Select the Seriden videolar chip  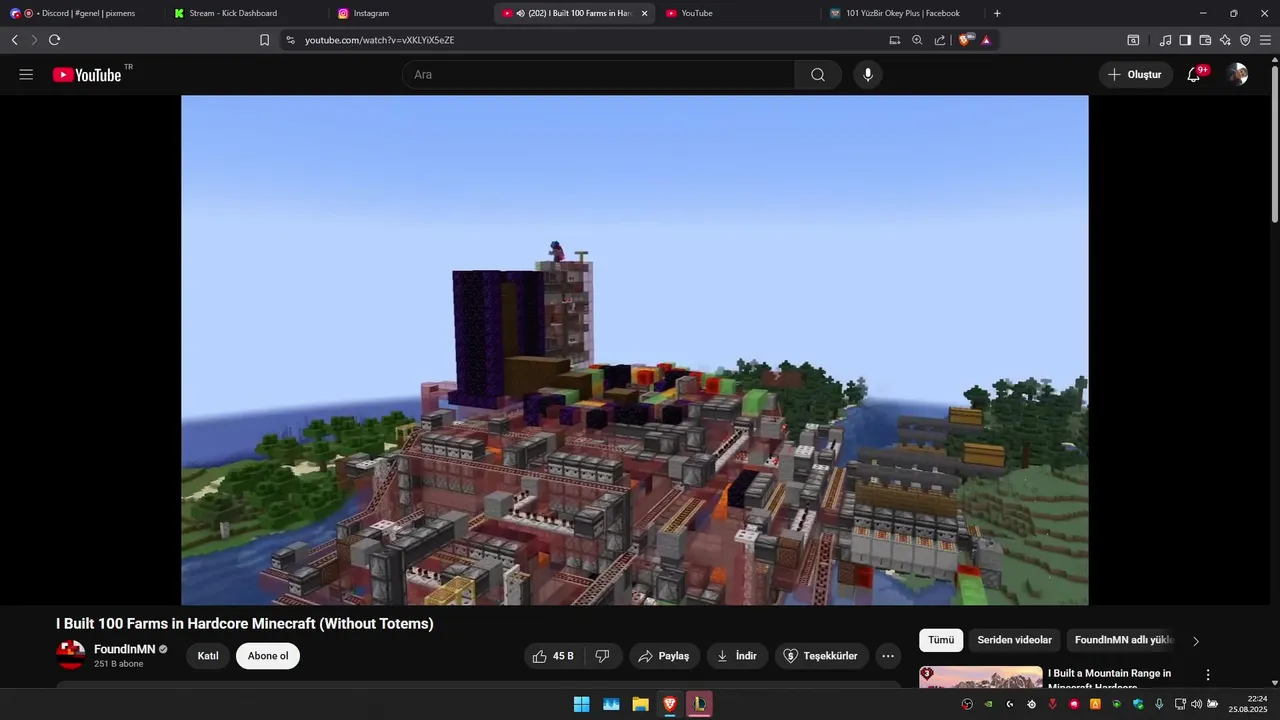click(x=1014, y=640)
